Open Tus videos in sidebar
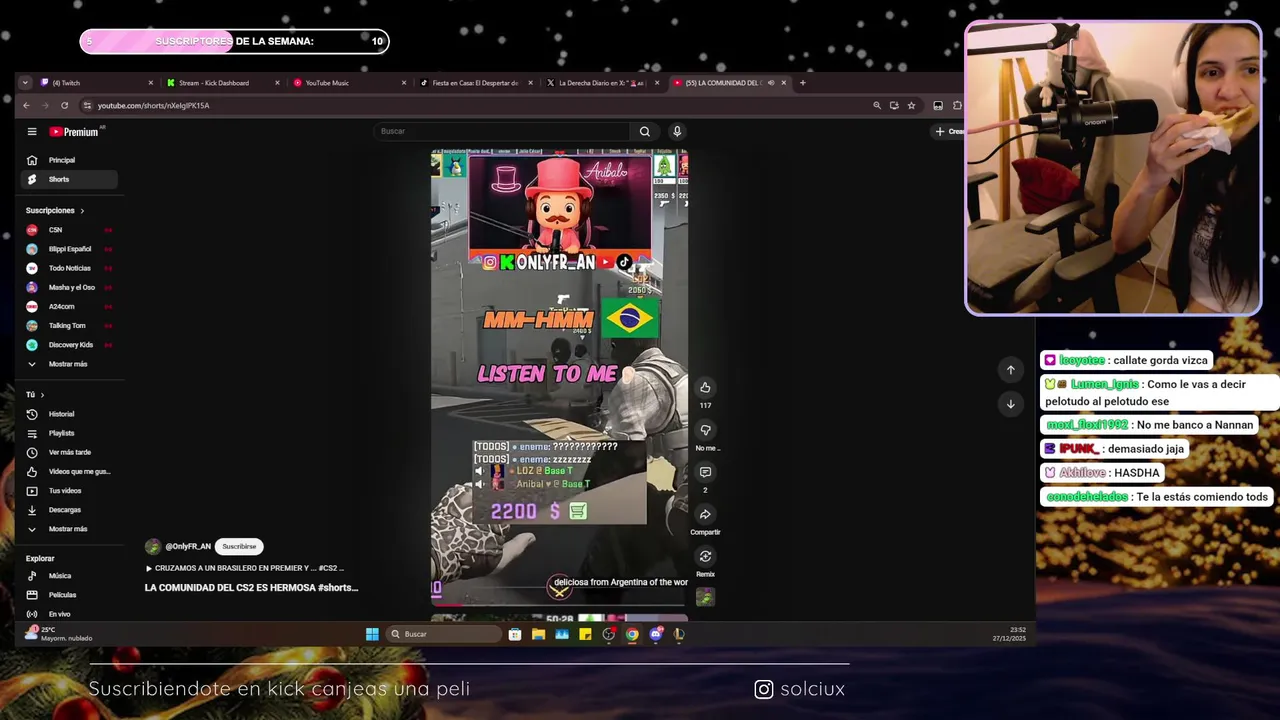This screenshot has height=720, width=1280. point(70,491)
